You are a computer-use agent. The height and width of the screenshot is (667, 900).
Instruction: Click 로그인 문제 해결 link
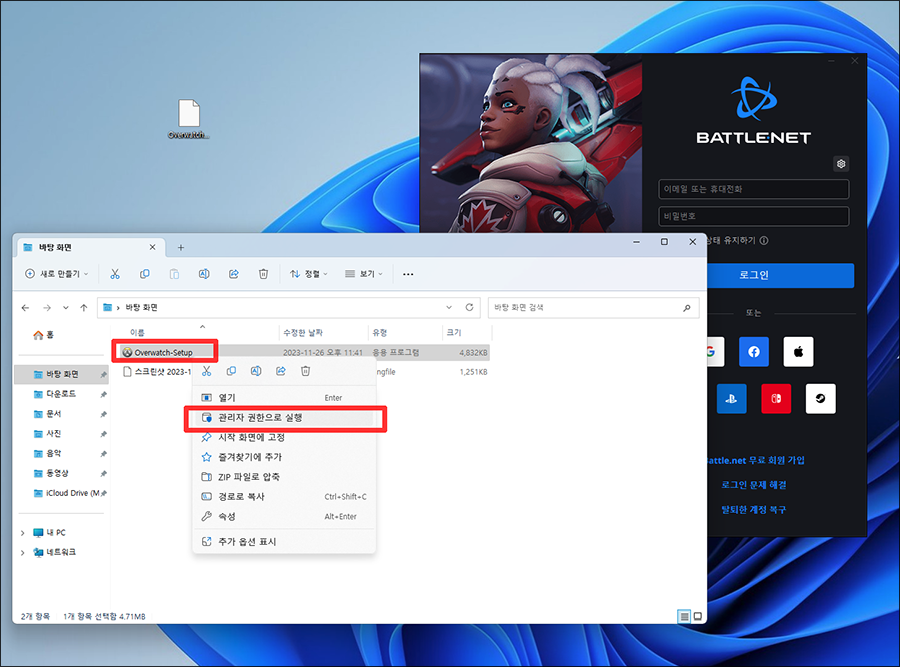(754, 485)
